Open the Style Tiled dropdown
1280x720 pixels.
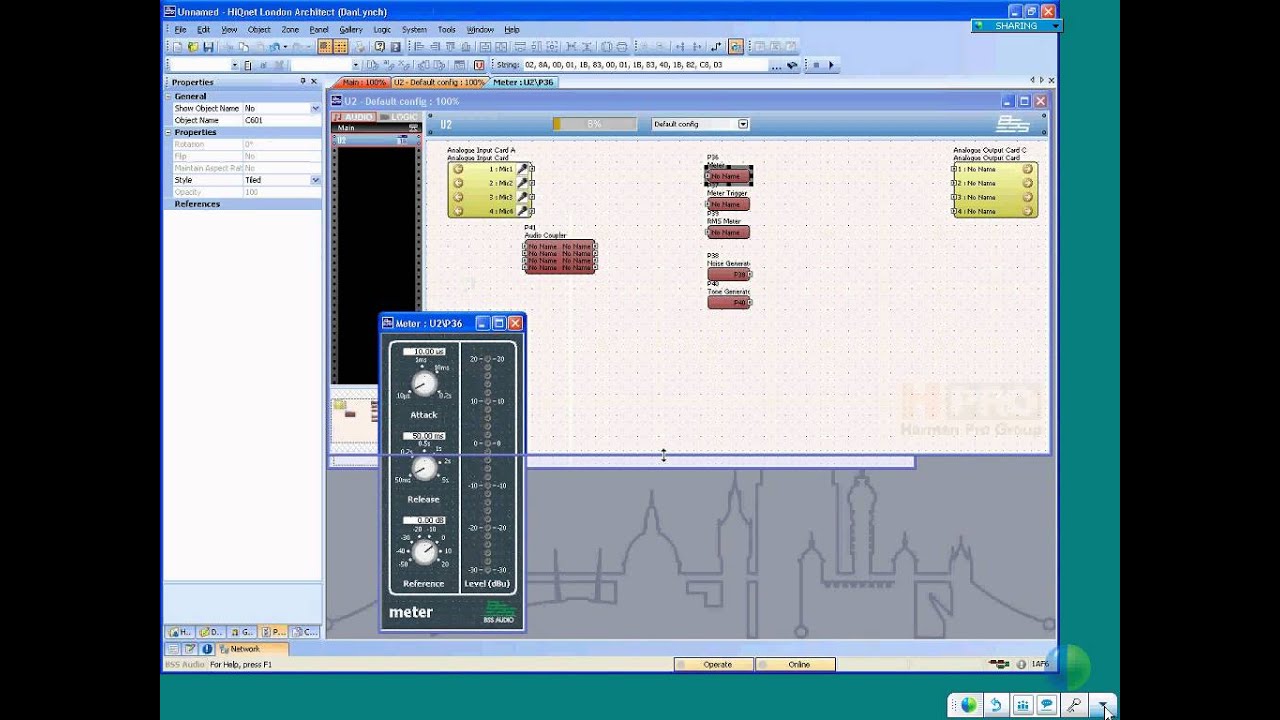pyautogui.click(x=315, y=180)
